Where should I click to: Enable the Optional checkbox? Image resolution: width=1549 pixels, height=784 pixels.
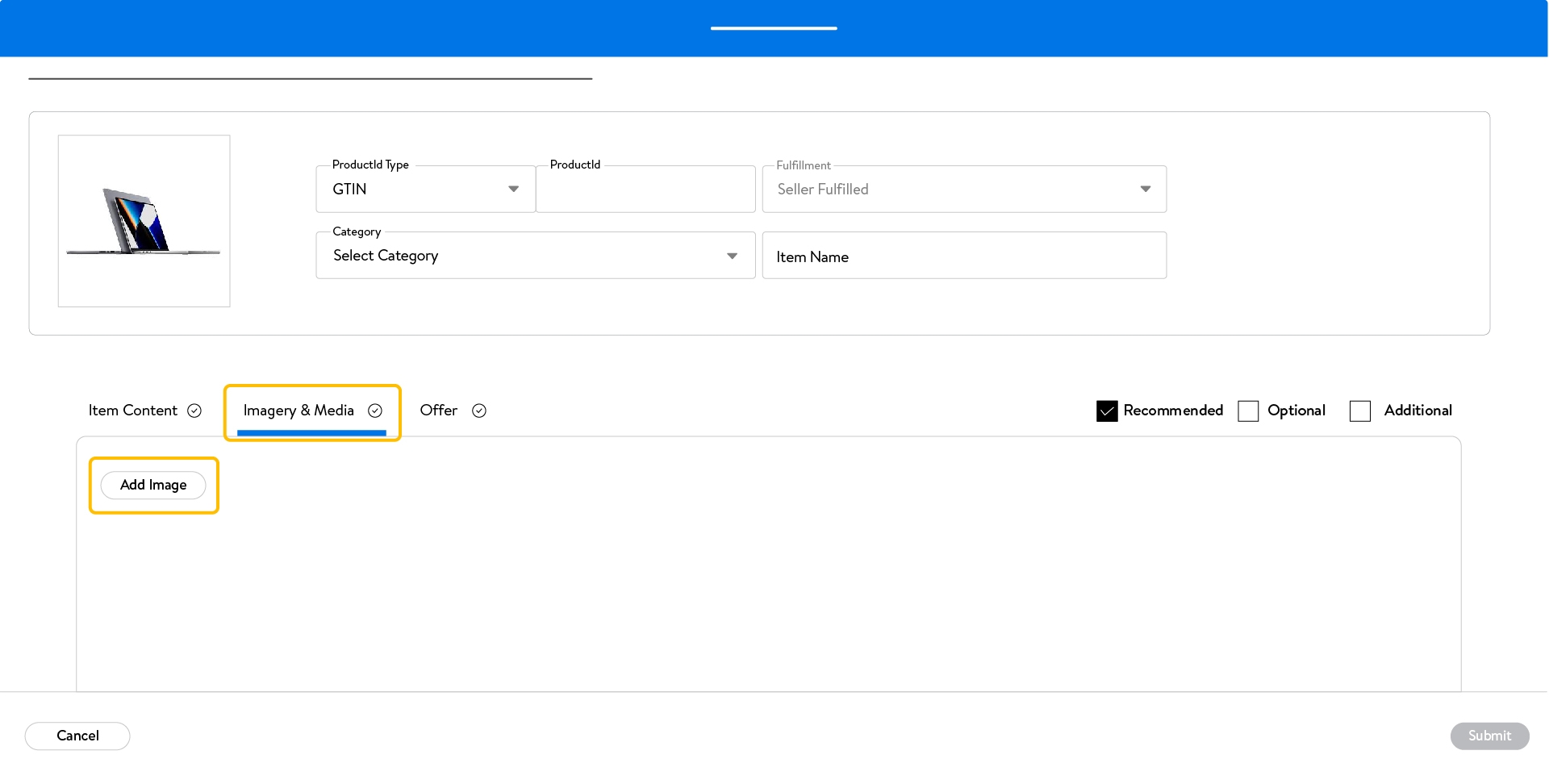pos(1248,411)
